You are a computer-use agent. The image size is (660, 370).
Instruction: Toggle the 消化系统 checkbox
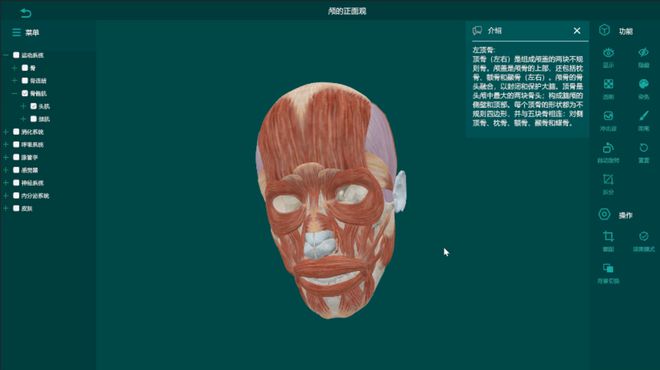(x=16, y=132)
